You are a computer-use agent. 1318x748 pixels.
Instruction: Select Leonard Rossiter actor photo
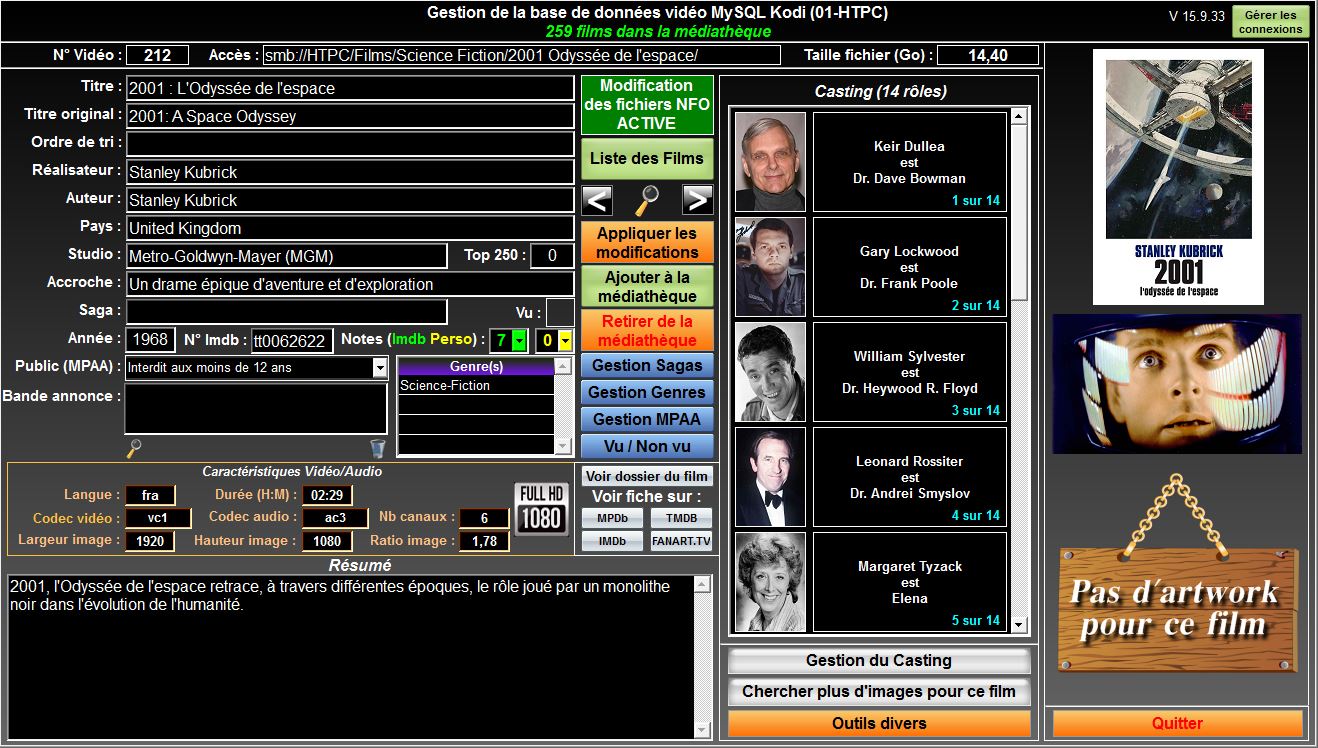[770, 477]
